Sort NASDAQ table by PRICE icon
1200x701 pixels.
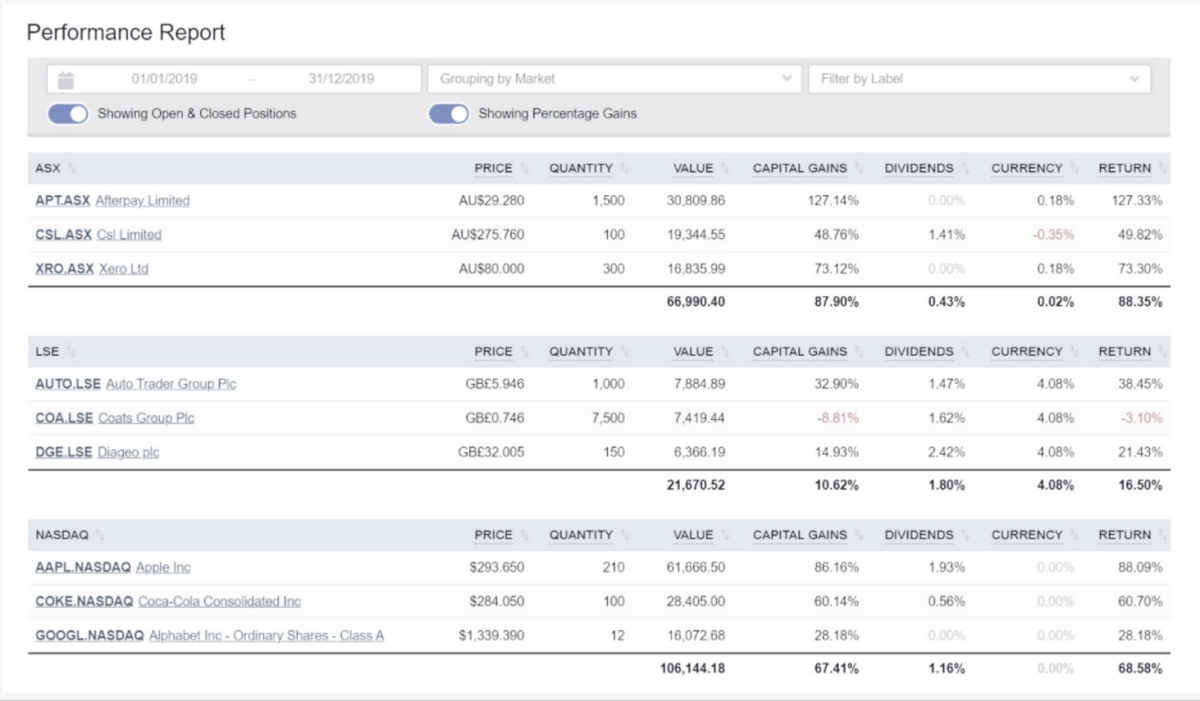pyautogui.click(x=525, y=536)
